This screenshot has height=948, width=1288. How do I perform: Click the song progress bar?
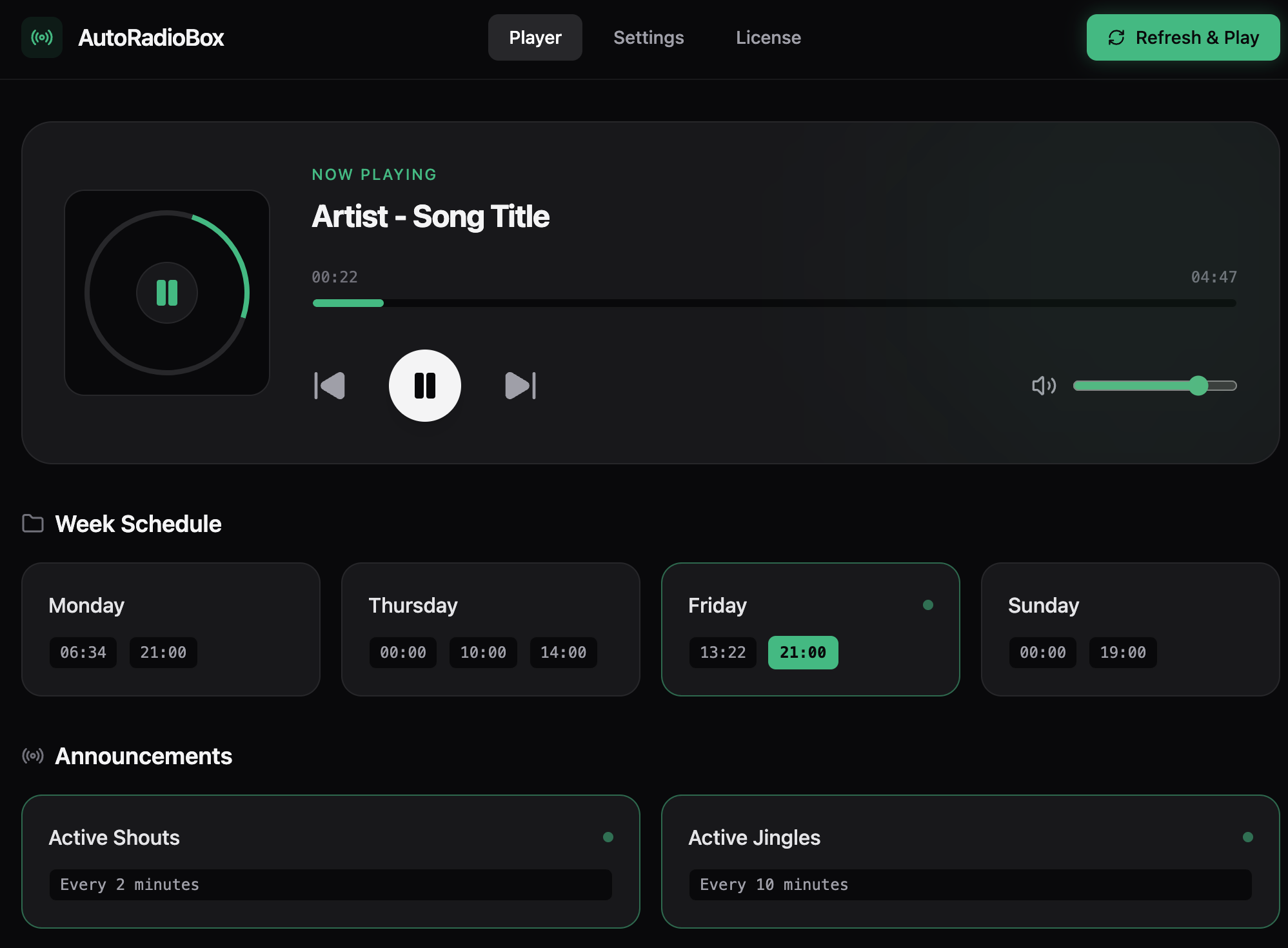point(774,303)
